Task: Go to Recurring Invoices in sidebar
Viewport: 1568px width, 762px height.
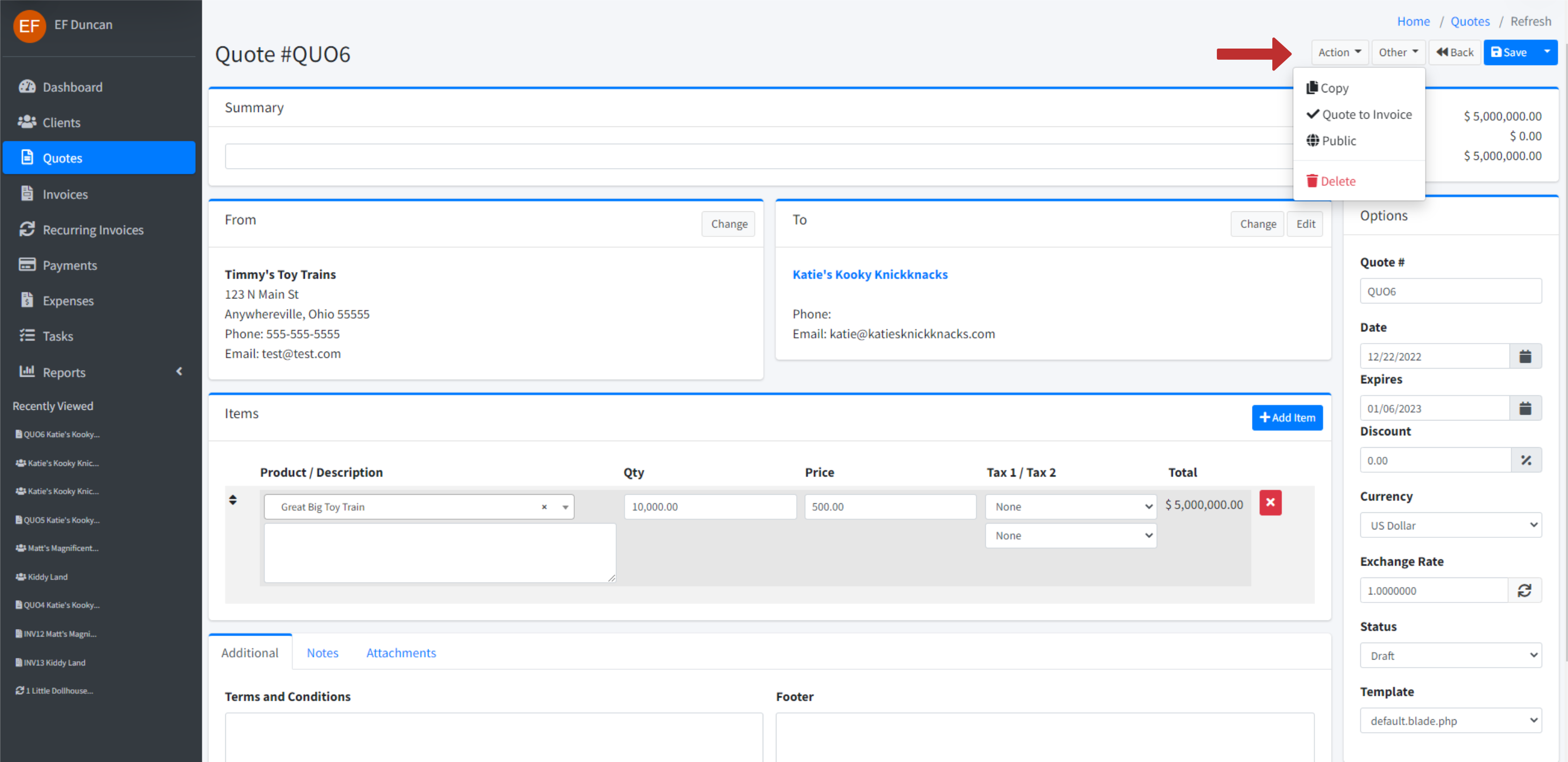Action: point(92,229)
